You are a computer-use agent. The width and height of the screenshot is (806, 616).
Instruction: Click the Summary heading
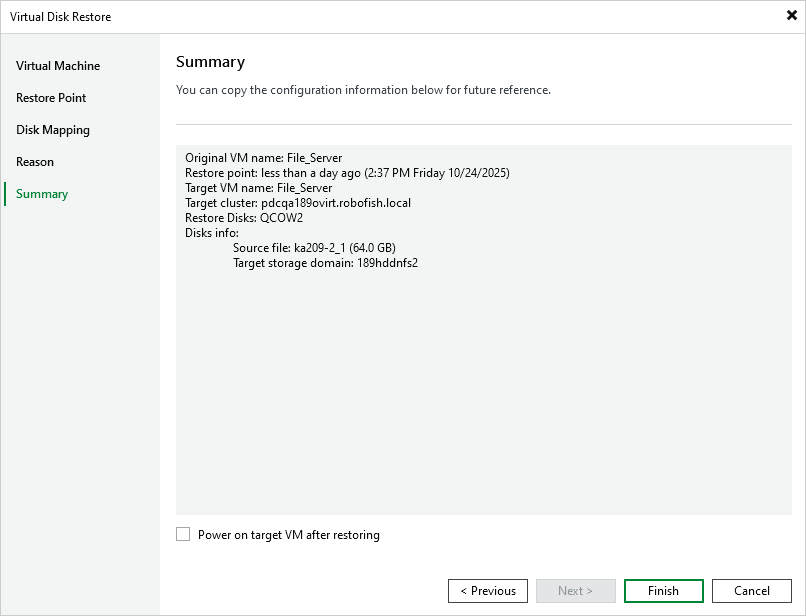pyautogui.click(x=210, y=62)
